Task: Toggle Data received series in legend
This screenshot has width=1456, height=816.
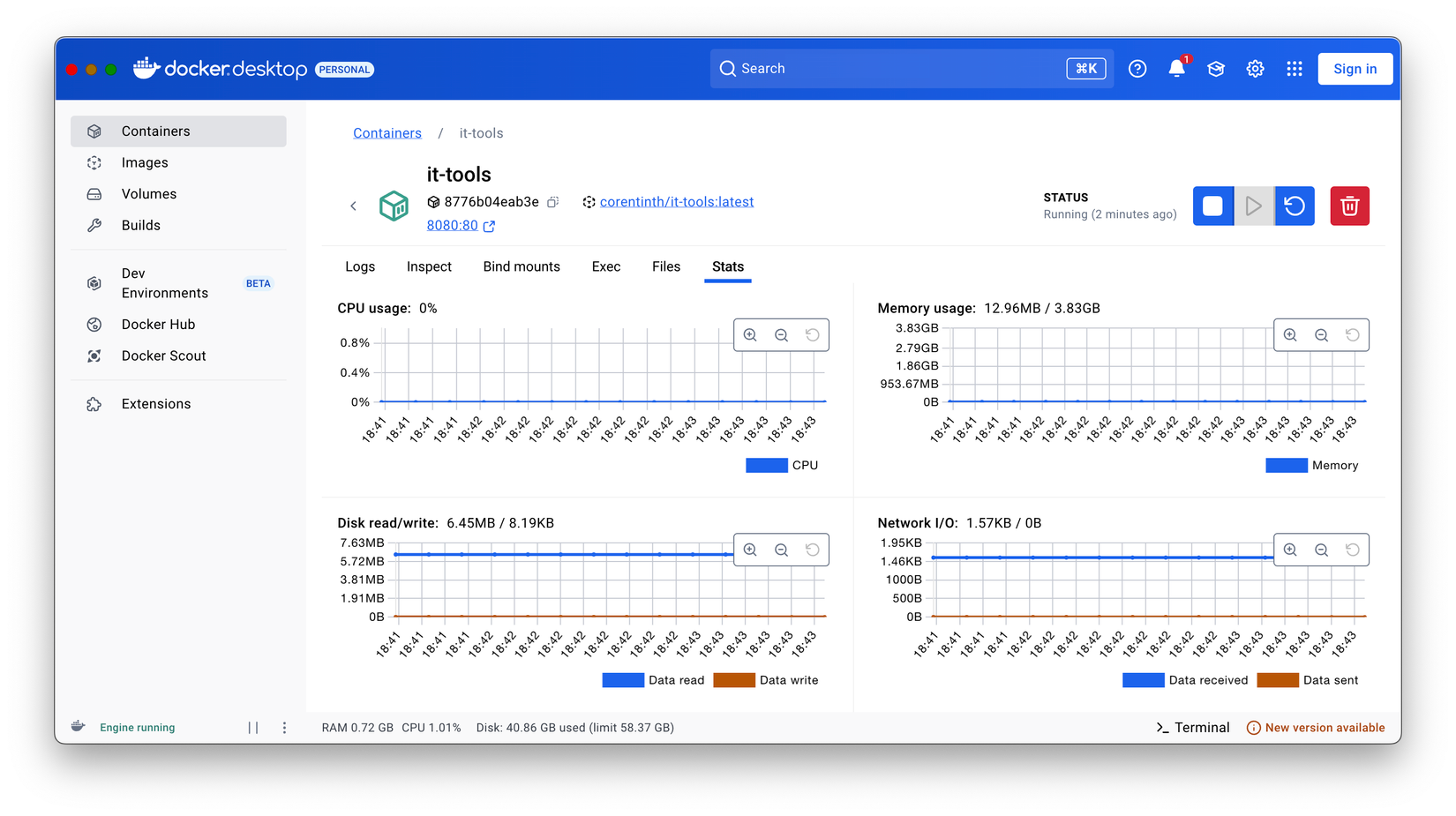Action: [x=1185, y=680]
